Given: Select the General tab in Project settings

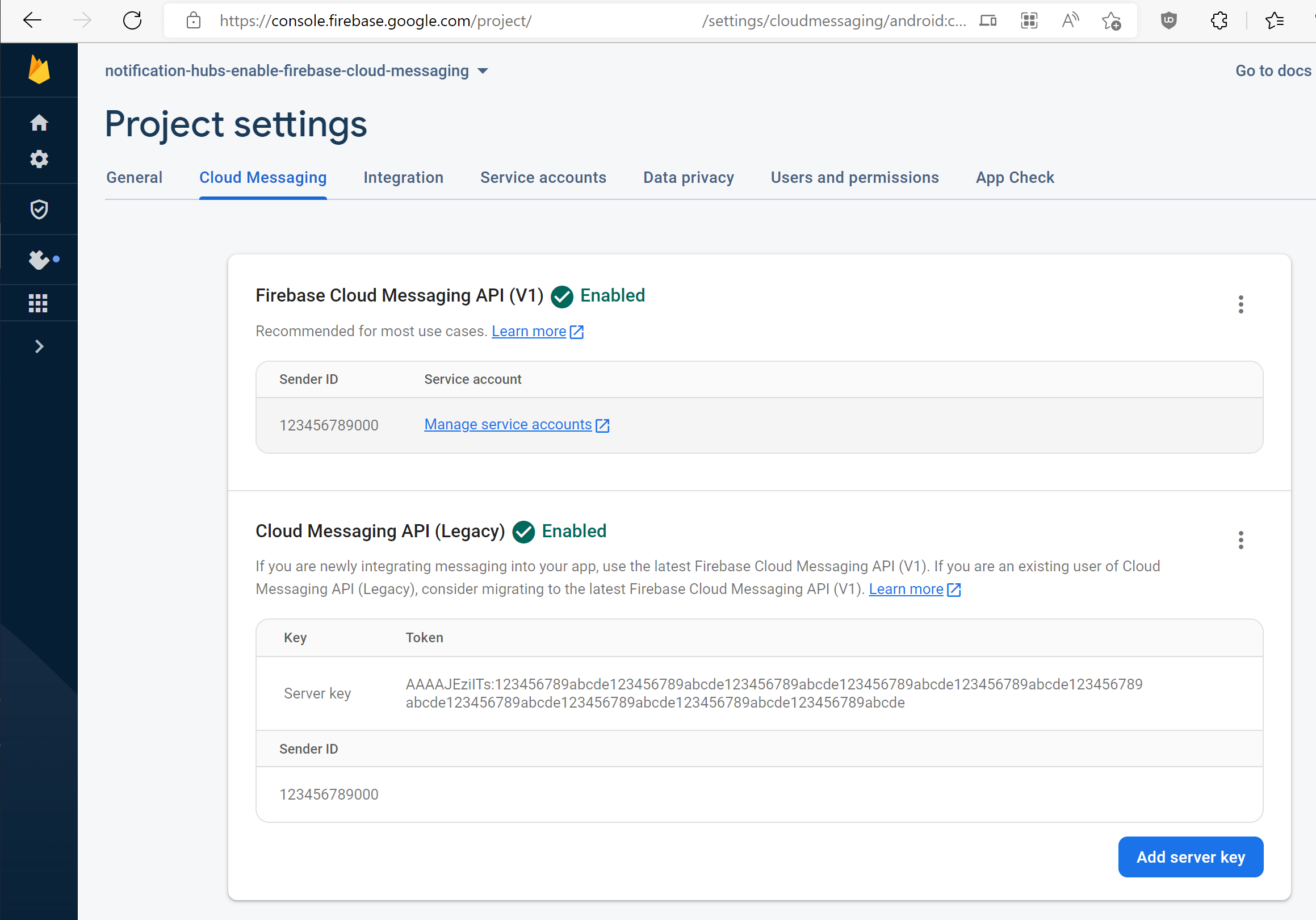Looking at the screenshot, I should [x=135, y=177].
